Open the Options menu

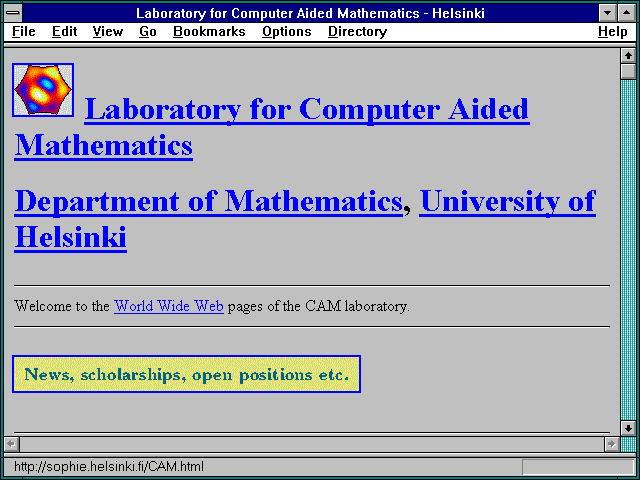[287, 31]
